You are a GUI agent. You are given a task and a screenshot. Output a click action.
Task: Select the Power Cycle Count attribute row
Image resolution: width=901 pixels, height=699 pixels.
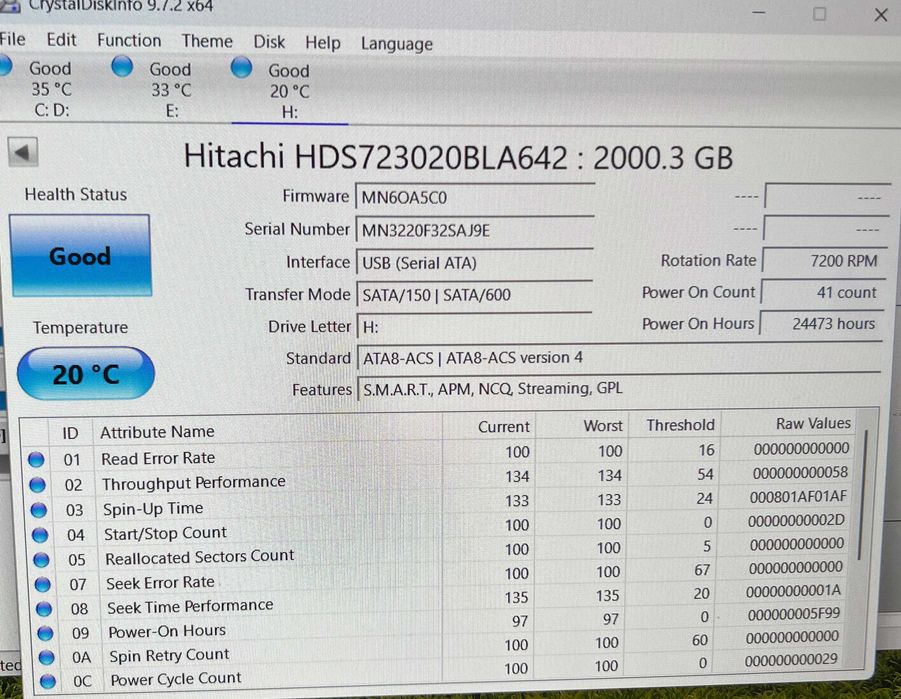[440, 673]
